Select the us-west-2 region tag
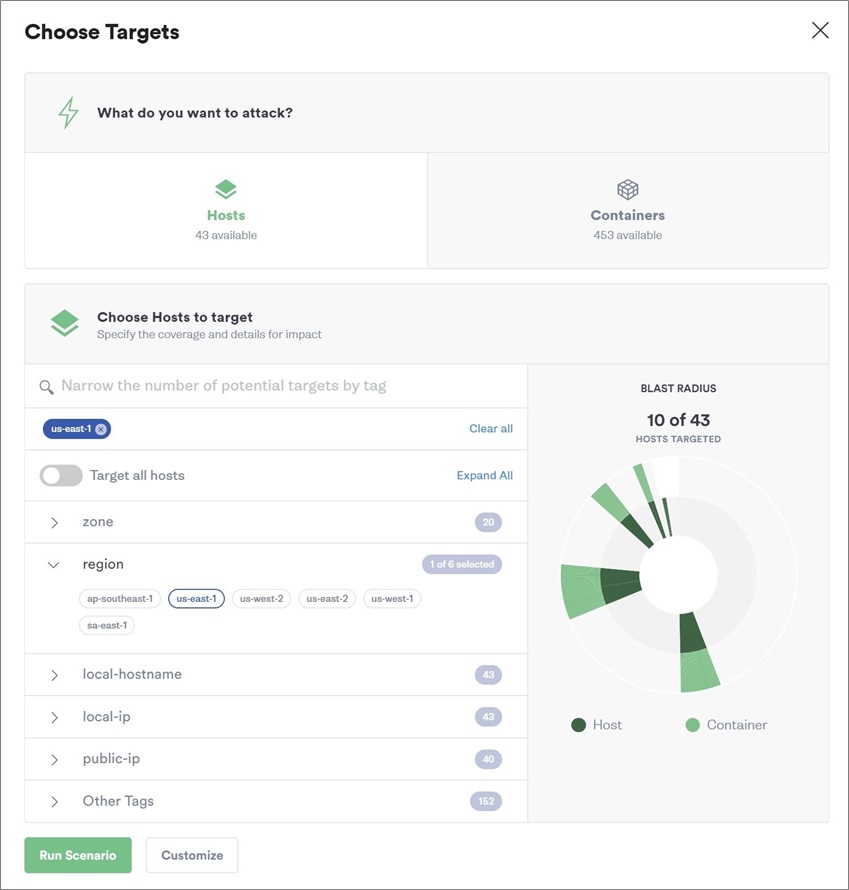The height and width of the screenshot is (890, 849). [x=262, y=599]
